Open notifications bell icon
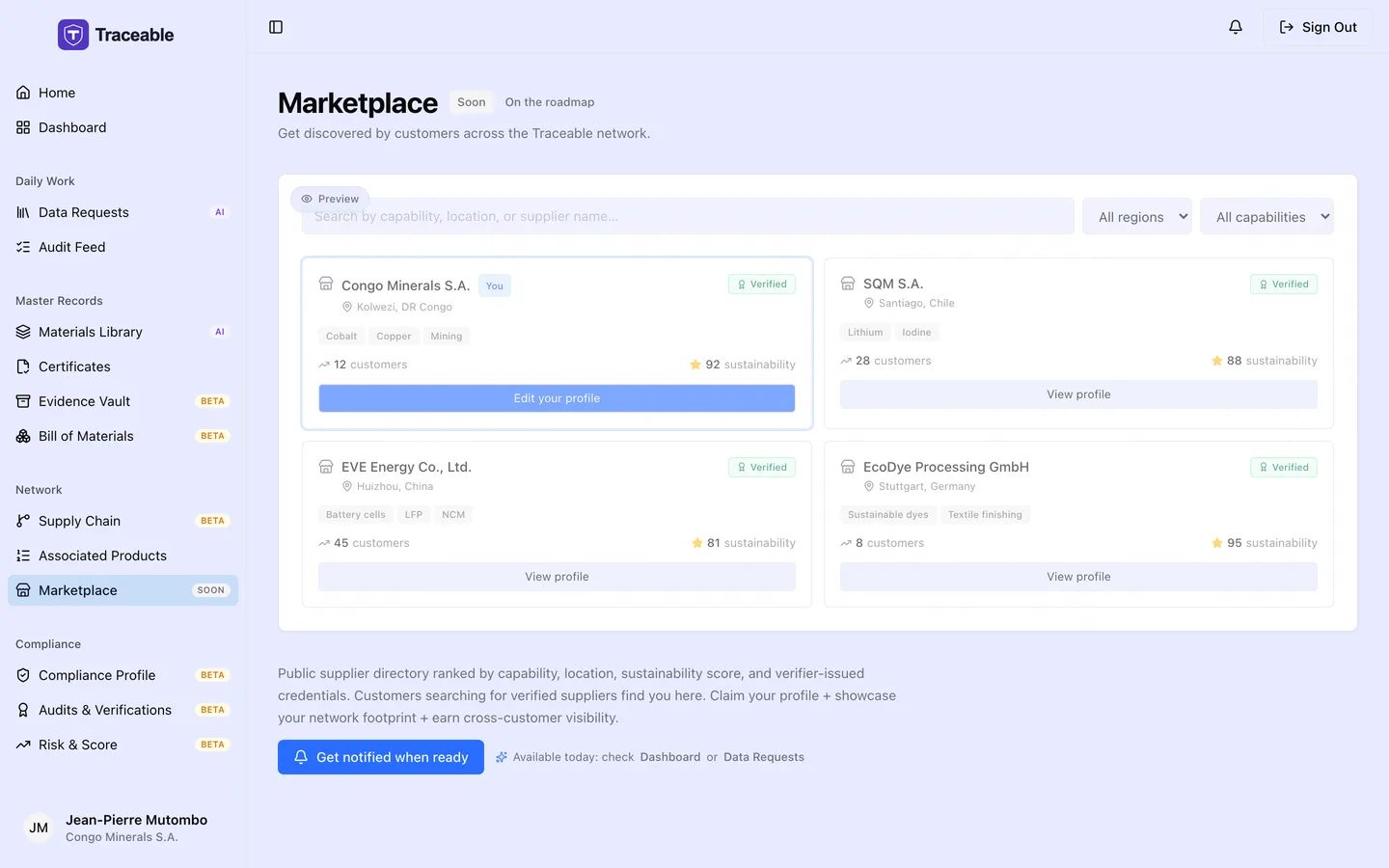Screen dimensions: 1389x868 coord(1236,27)
